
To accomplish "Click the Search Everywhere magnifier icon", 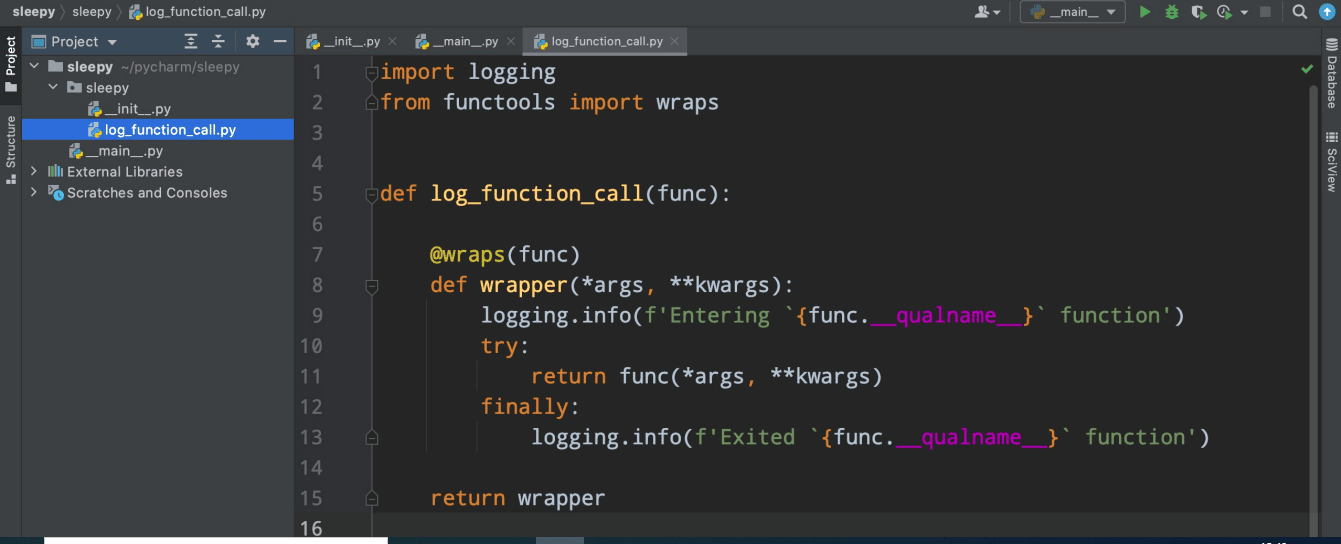I will tap(1299, 12).
